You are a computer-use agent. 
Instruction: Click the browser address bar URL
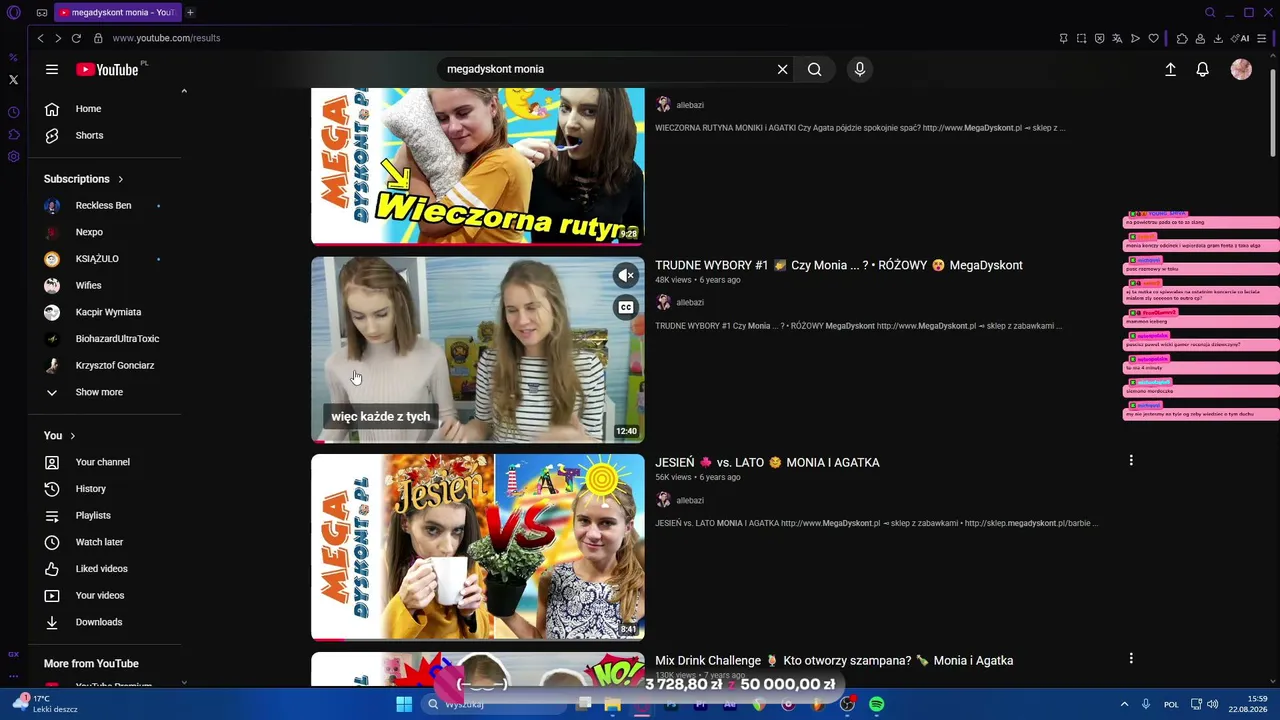pyautogui.click(x=166, y=38)
